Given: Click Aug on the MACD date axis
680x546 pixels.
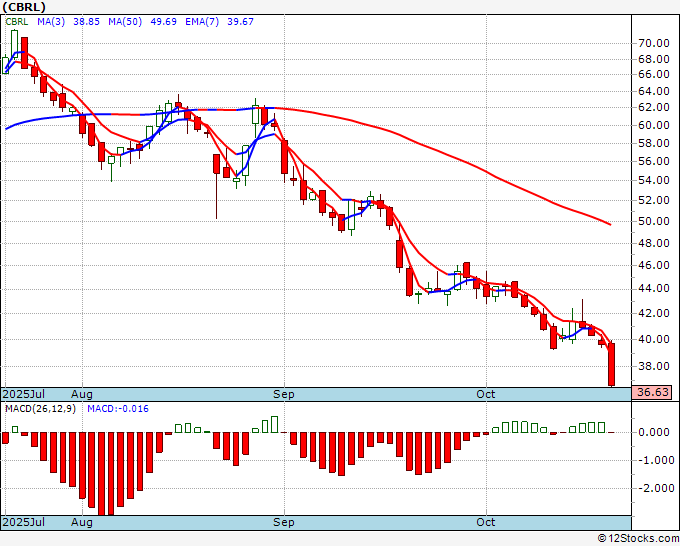Looking at the screenshot, I should tap(82, 522).
